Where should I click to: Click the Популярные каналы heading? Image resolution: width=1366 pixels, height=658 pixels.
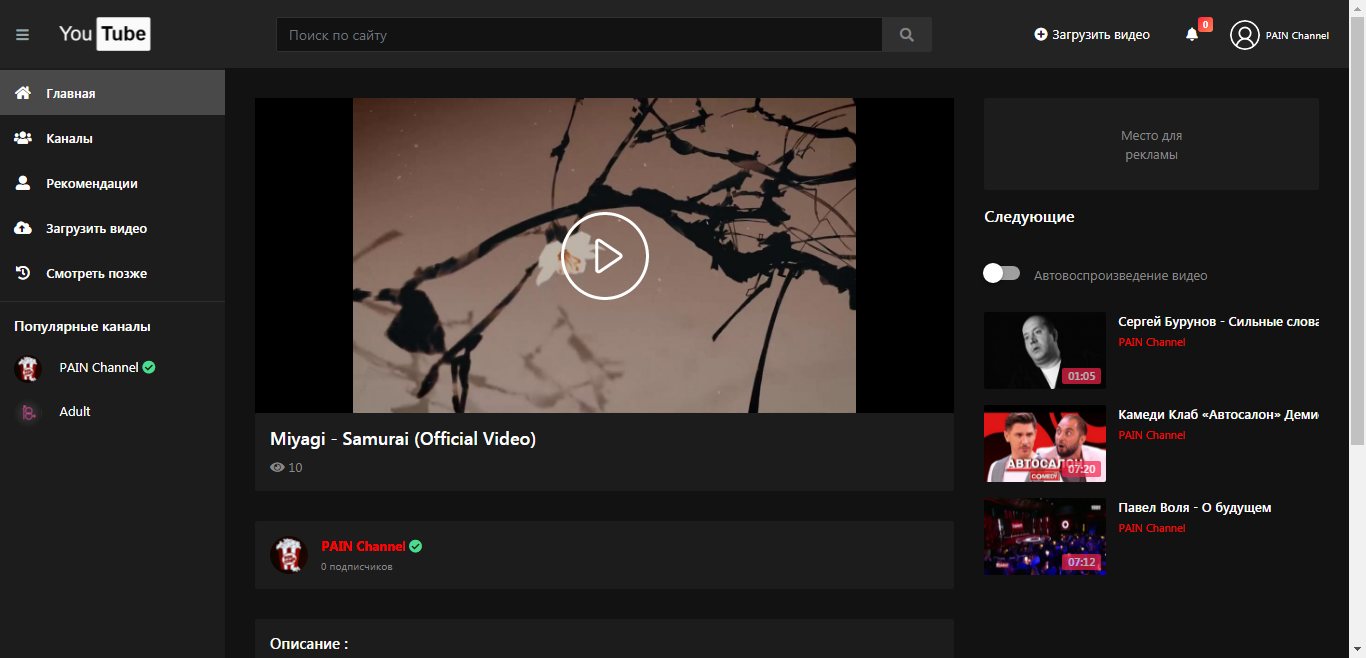(82, 326)
